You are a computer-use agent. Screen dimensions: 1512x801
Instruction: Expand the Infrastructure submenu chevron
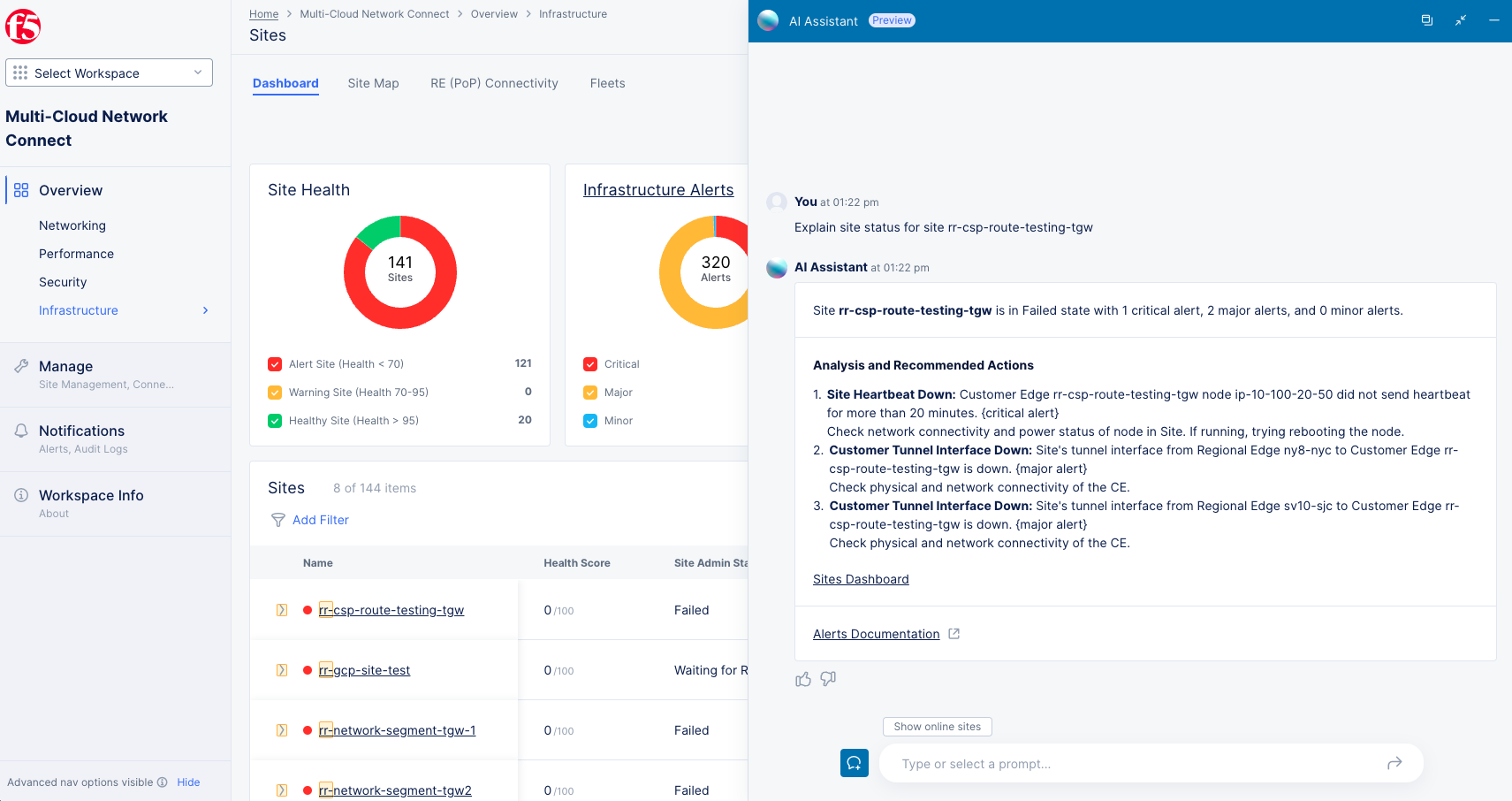[205, 310]
